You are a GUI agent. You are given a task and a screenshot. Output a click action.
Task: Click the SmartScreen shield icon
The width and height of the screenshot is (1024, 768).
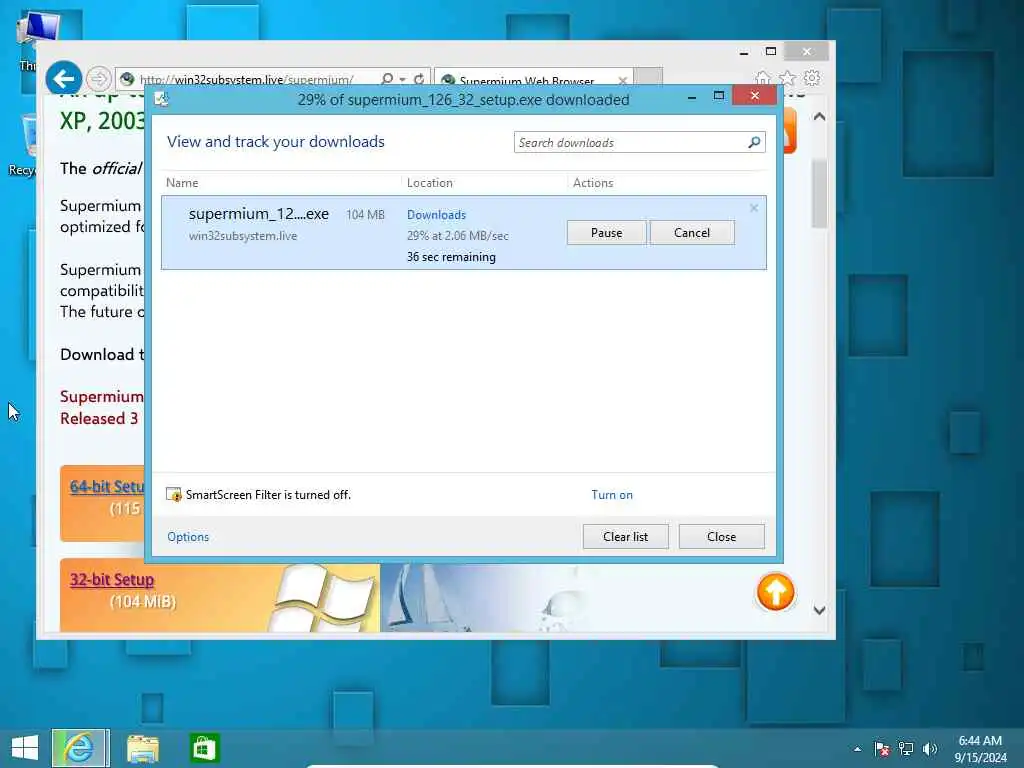[x=174, y=494]
